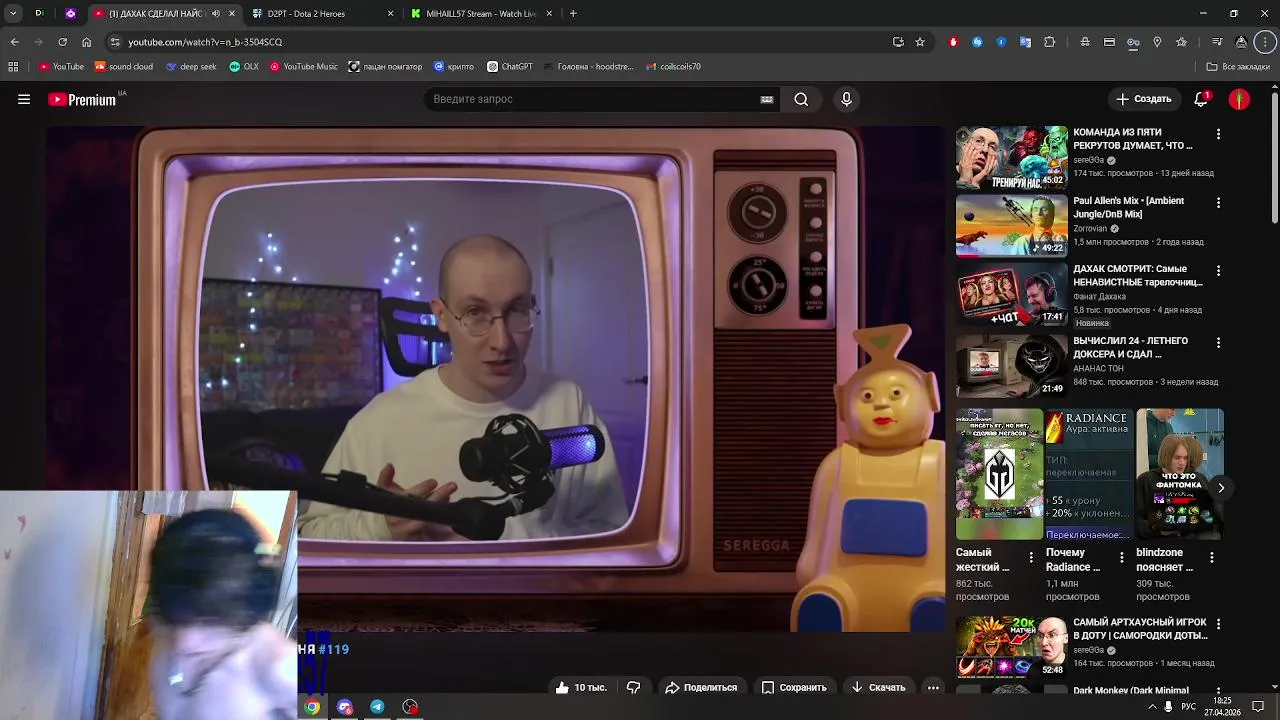Open the blue shield extension
The width and height of the screenshot is (1280, 720).
click(1001, 42)
